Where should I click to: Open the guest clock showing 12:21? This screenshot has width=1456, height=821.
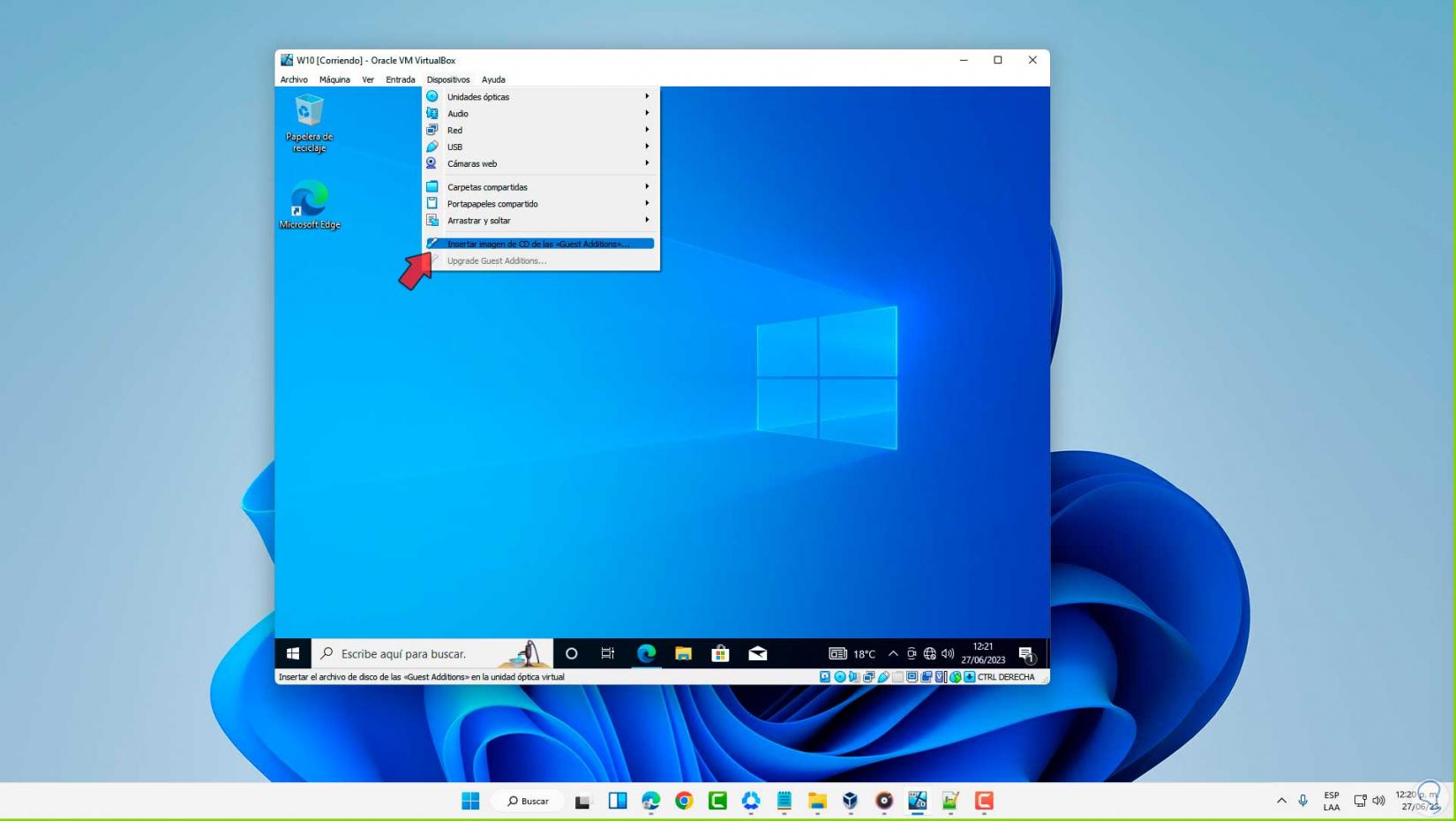tap(983, 654)
